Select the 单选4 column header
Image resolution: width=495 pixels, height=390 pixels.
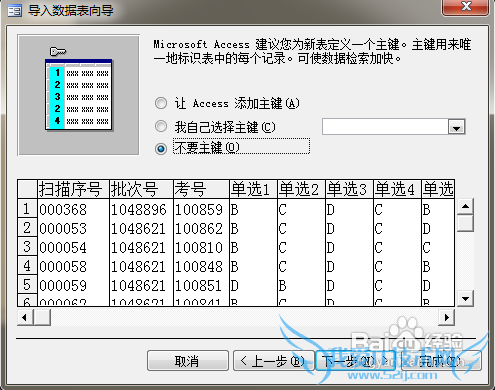tap(397, 189)
